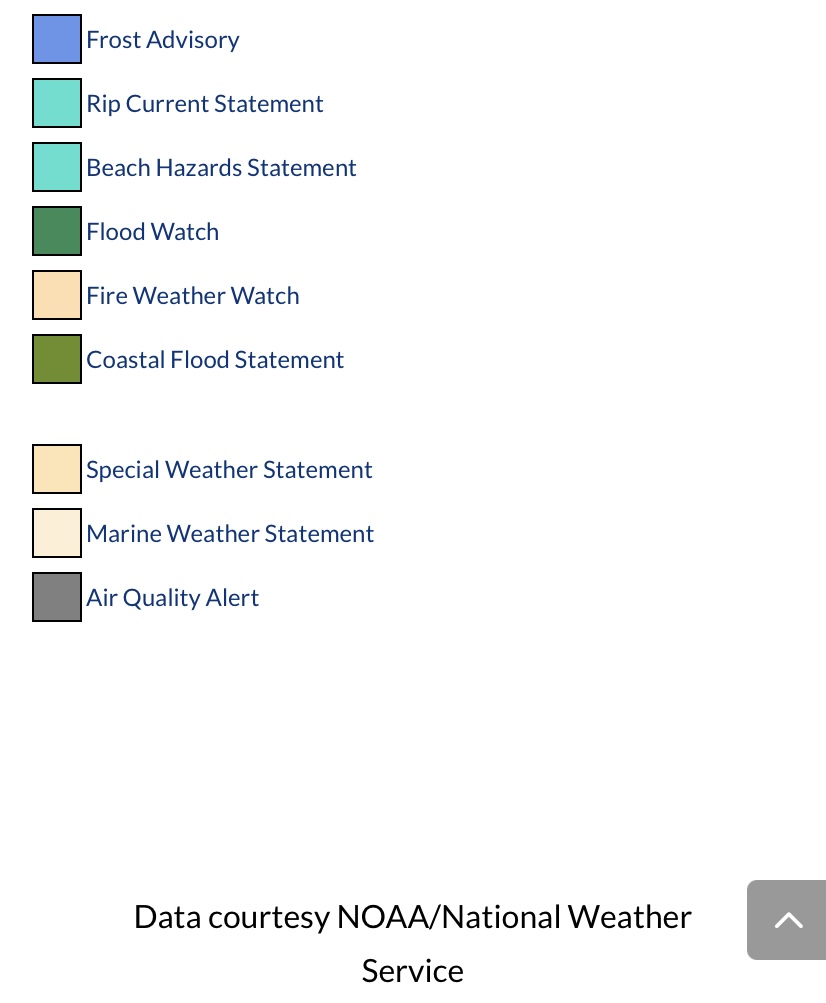Screen dimensions: 826x1003
Task: Open the Flood Watch link
Action: 152,232
